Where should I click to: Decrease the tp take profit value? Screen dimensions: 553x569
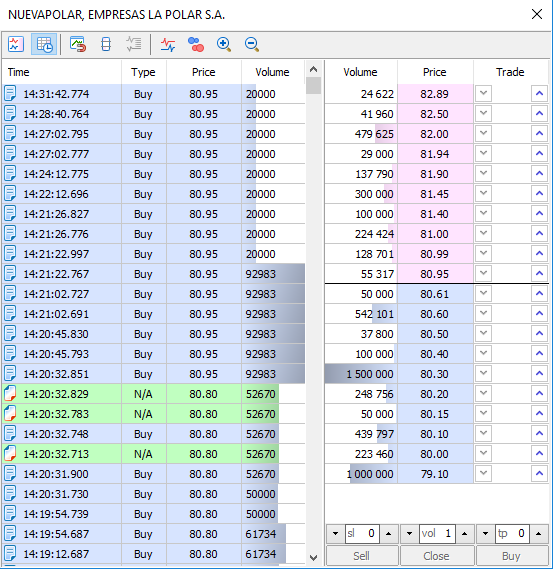(x=485, y=534)
